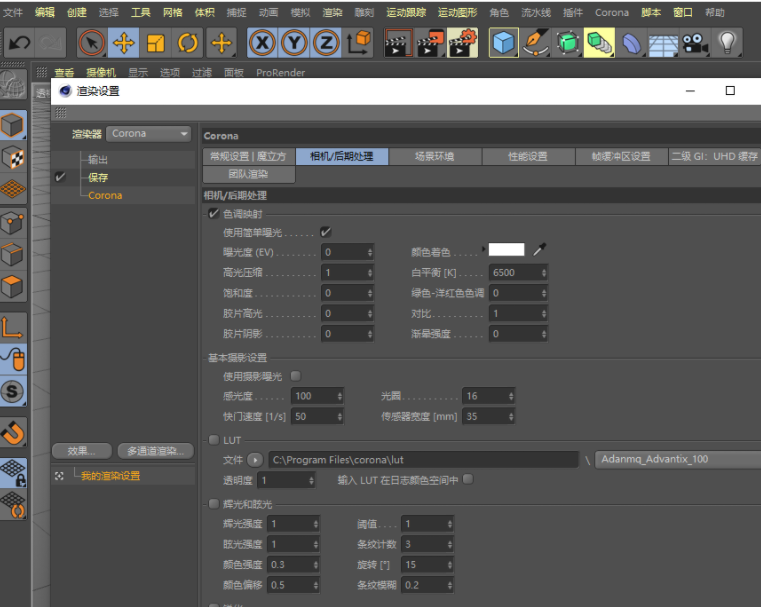The height and width of the screenshot is (607, 761).
Task: Open viewport 摄像机 menu
Action: 101,72
